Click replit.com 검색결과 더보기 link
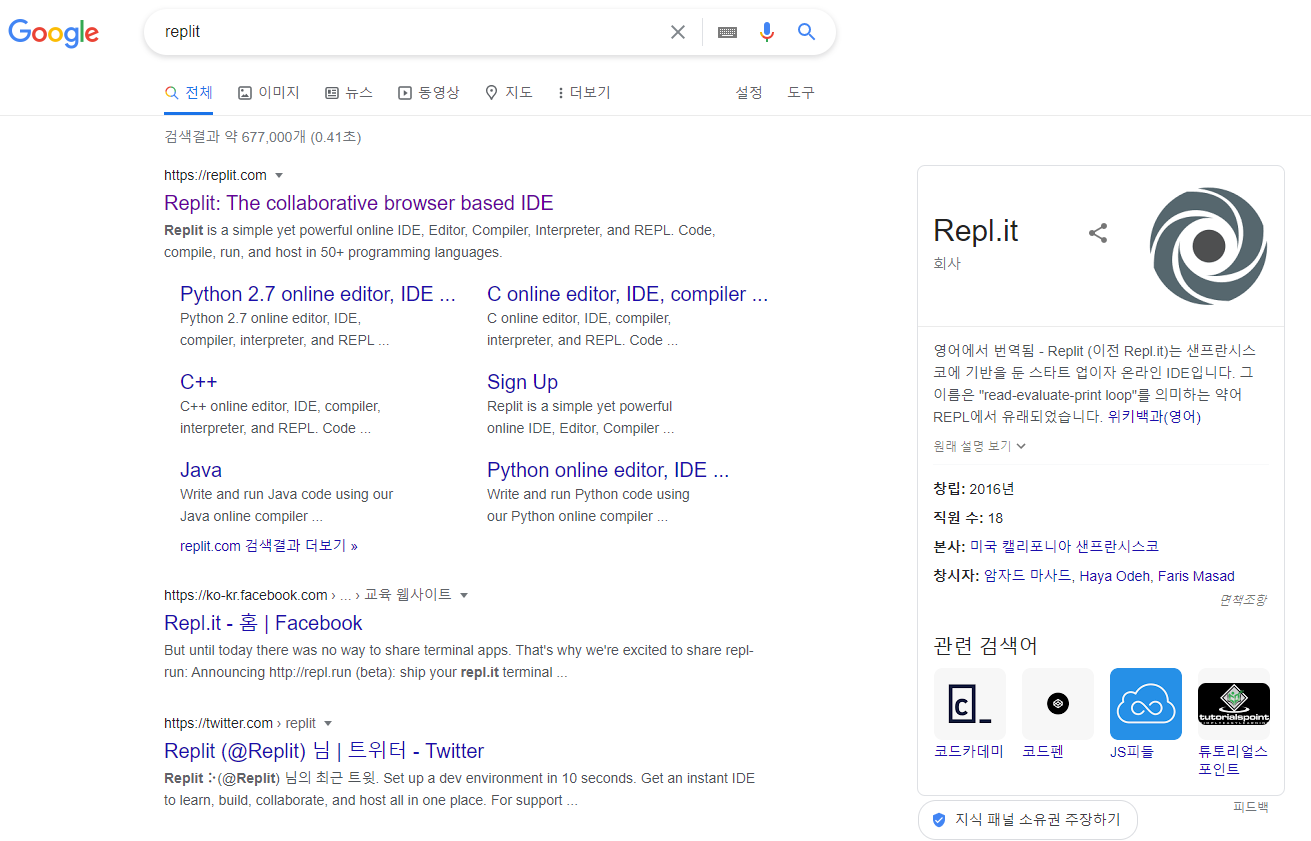1311x841 pixels. [x=269, y=546]
